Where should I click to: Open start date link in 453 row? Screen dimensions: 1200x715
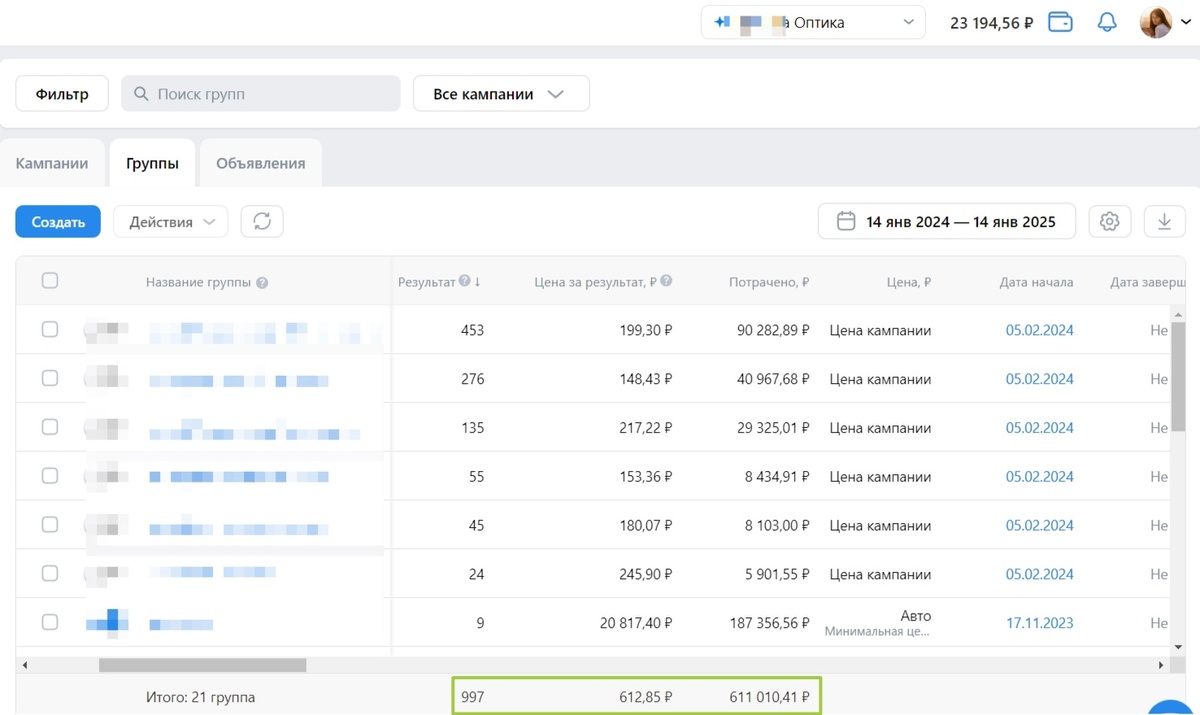pyautogui.click(x=1039, y=330)
